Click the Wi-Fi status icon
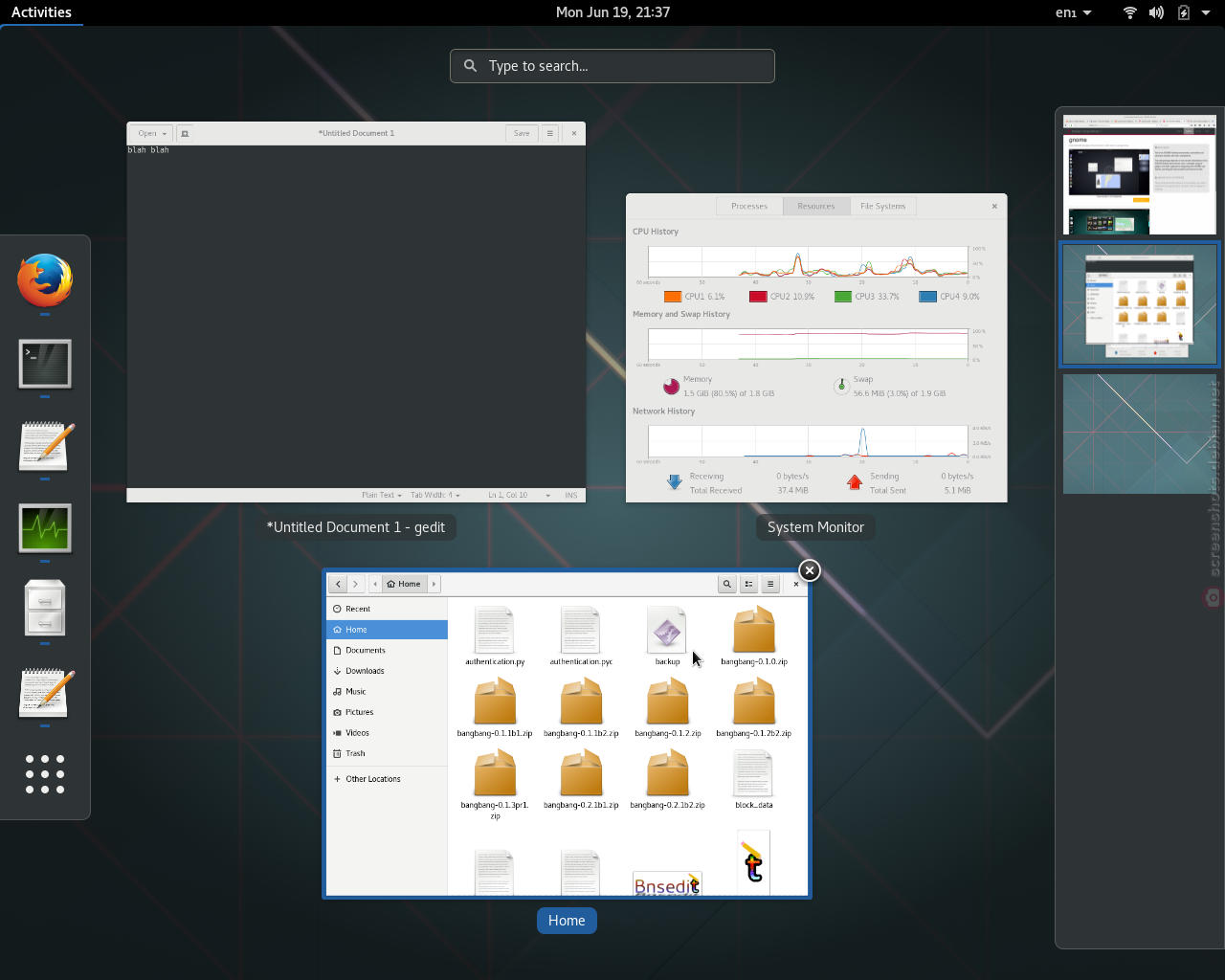The image size is (1225, 980). pos(1130,12)
